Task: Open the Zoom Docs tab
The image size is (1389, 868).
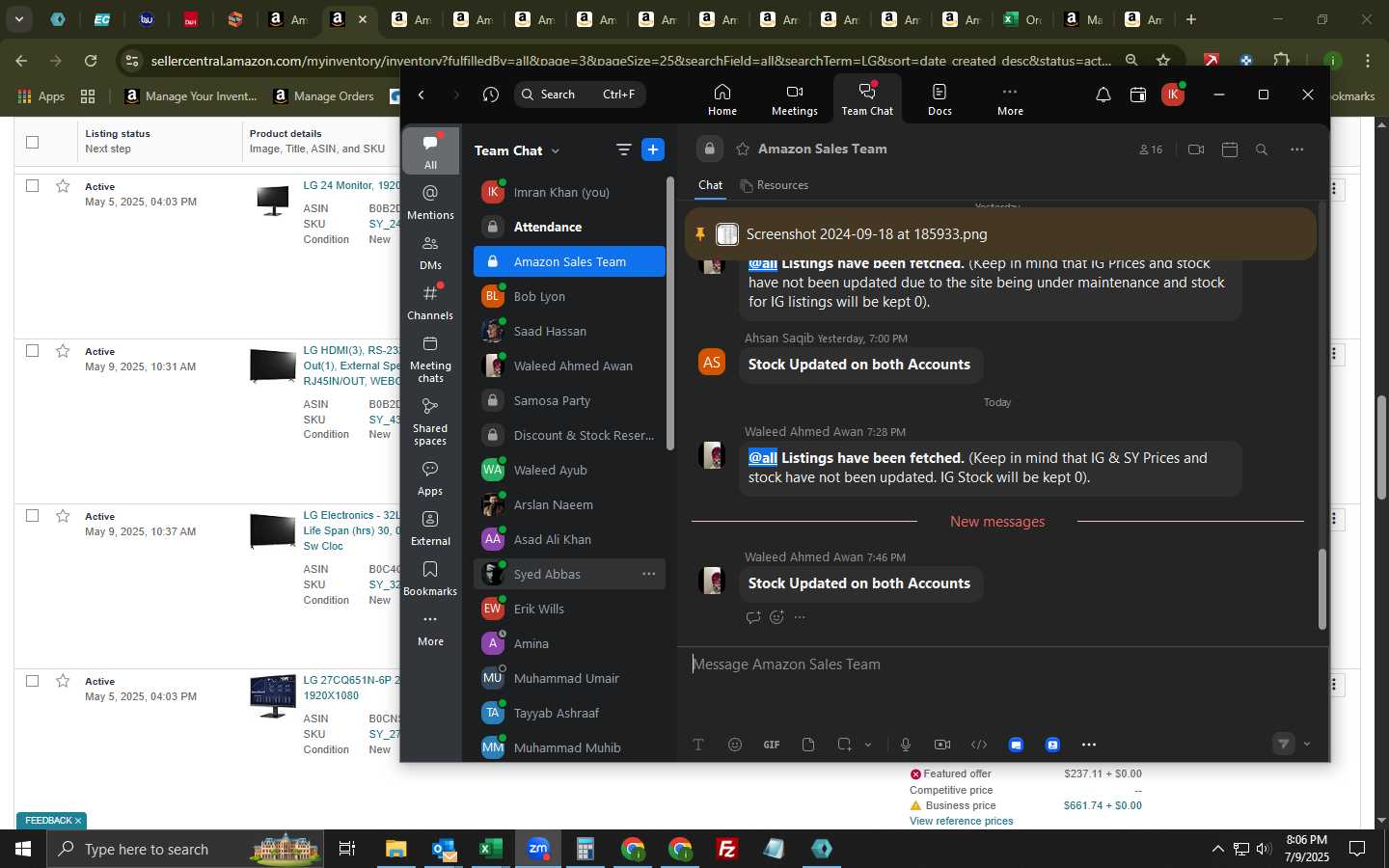Action: click(940, 98)
